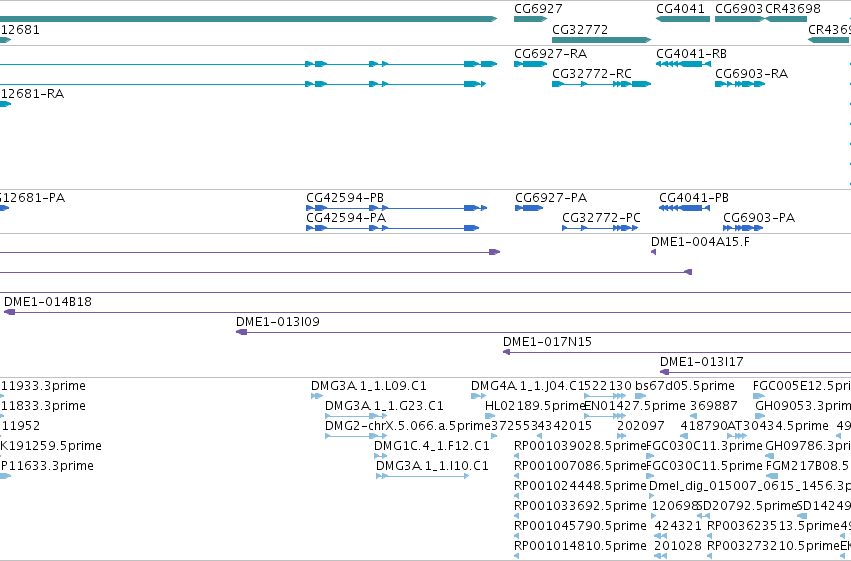Viewport: 851px width, 561px height.
Task: Click the CG4041-RB transcript glyph
Action: 683,64
